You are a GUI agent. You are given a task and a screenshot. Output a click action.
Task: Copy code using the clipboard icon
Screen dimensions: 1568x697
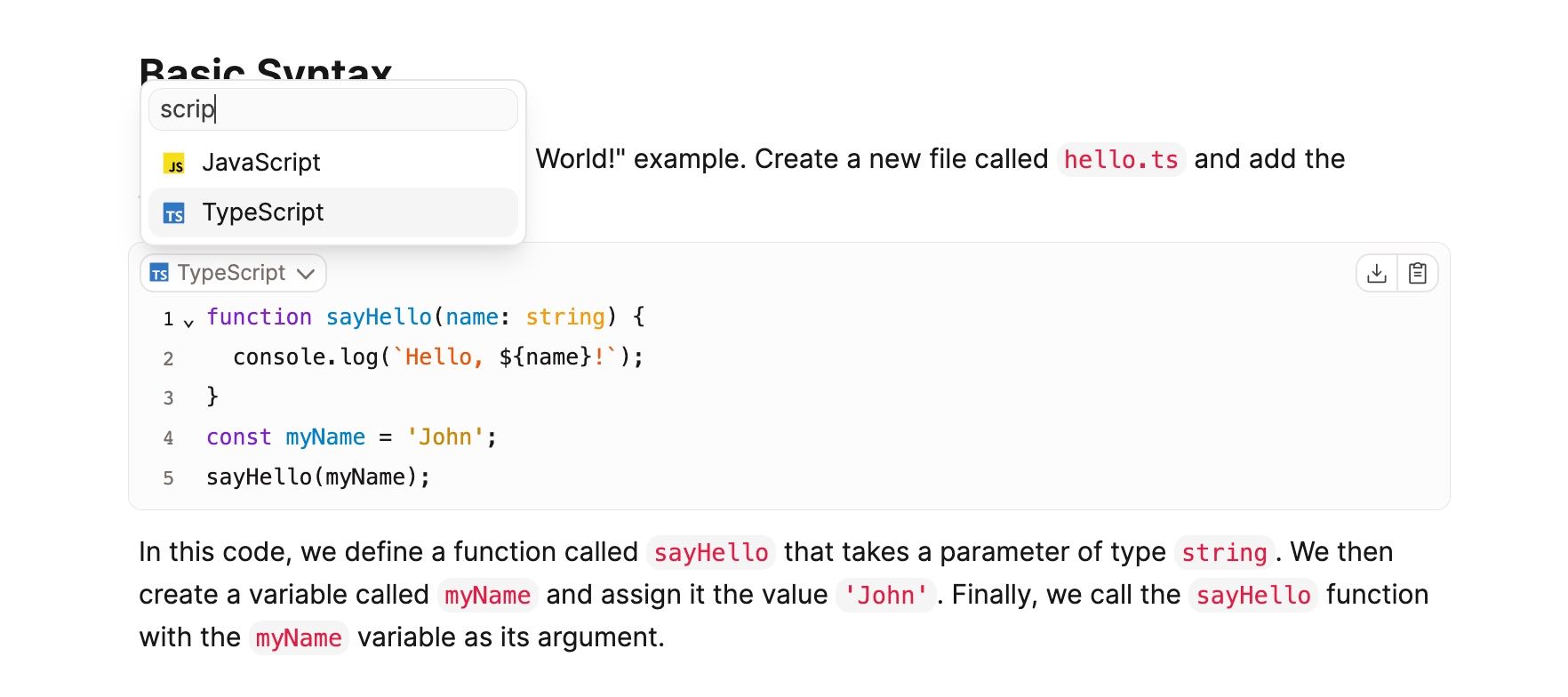point(1418,273)
